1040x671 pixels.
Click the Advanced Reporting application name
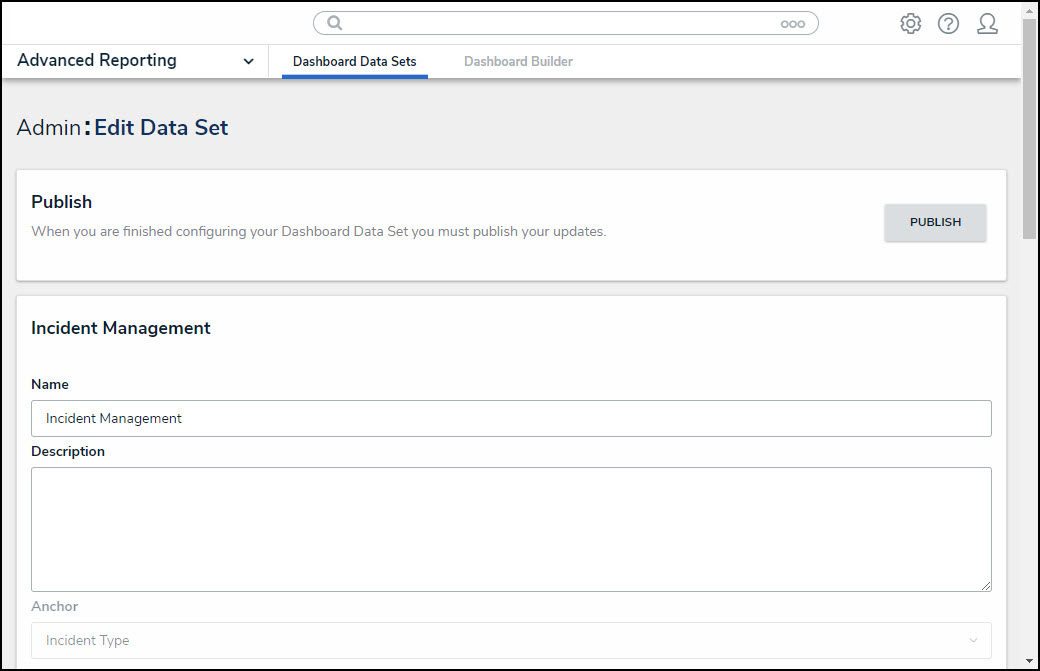(x=97, y=61)
